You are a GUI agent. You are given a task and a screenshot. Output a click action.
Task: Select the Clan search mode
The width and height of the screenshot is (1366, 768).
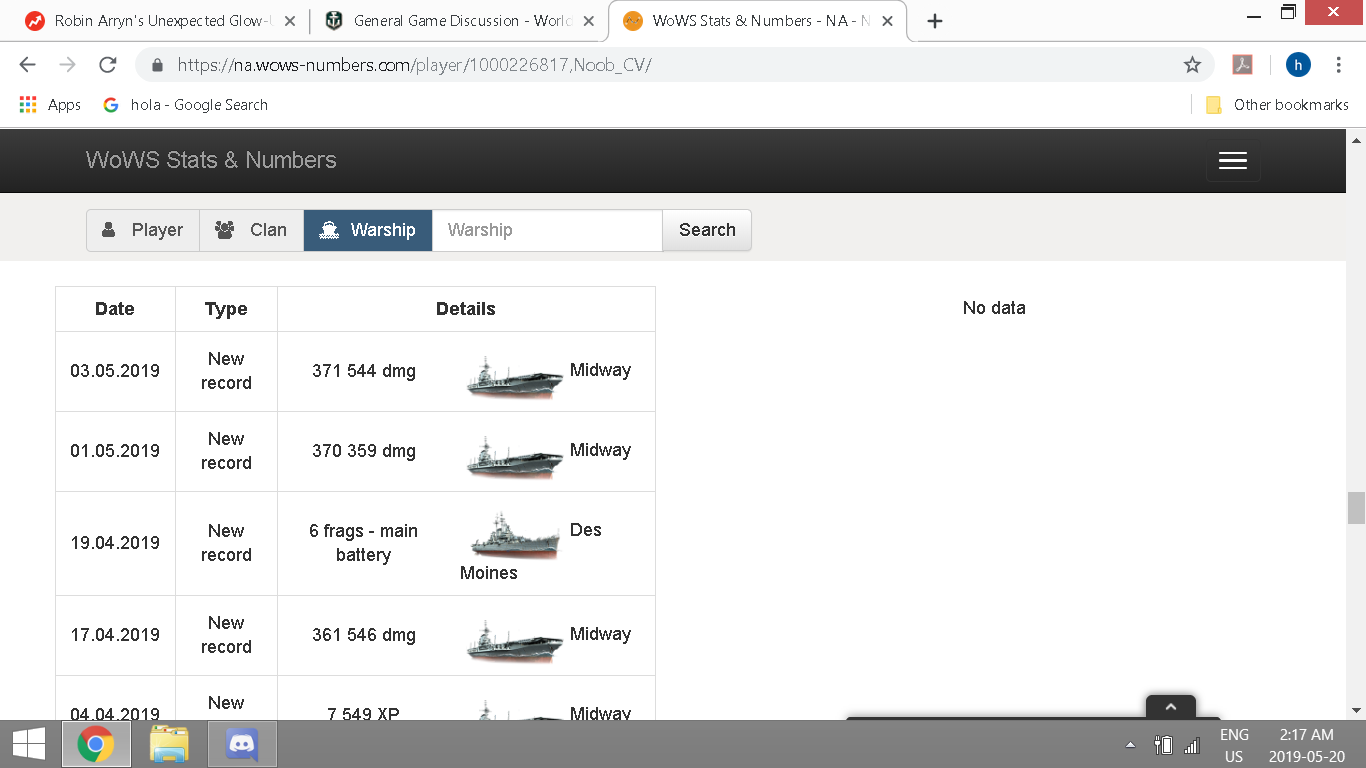252,230
